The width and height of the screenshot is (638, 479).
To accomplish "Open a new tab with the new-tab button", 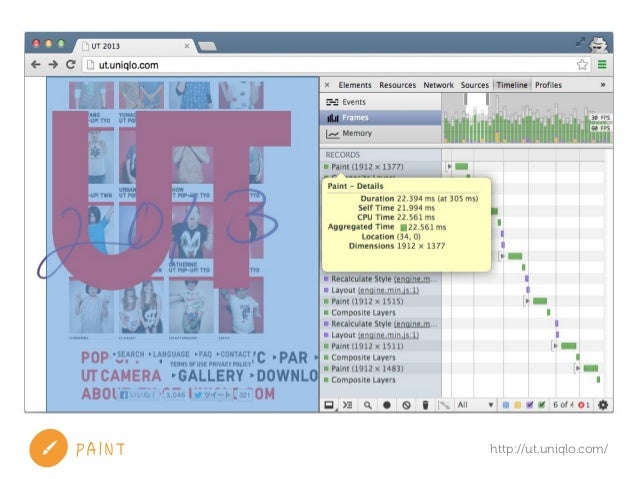I will 208,46.
